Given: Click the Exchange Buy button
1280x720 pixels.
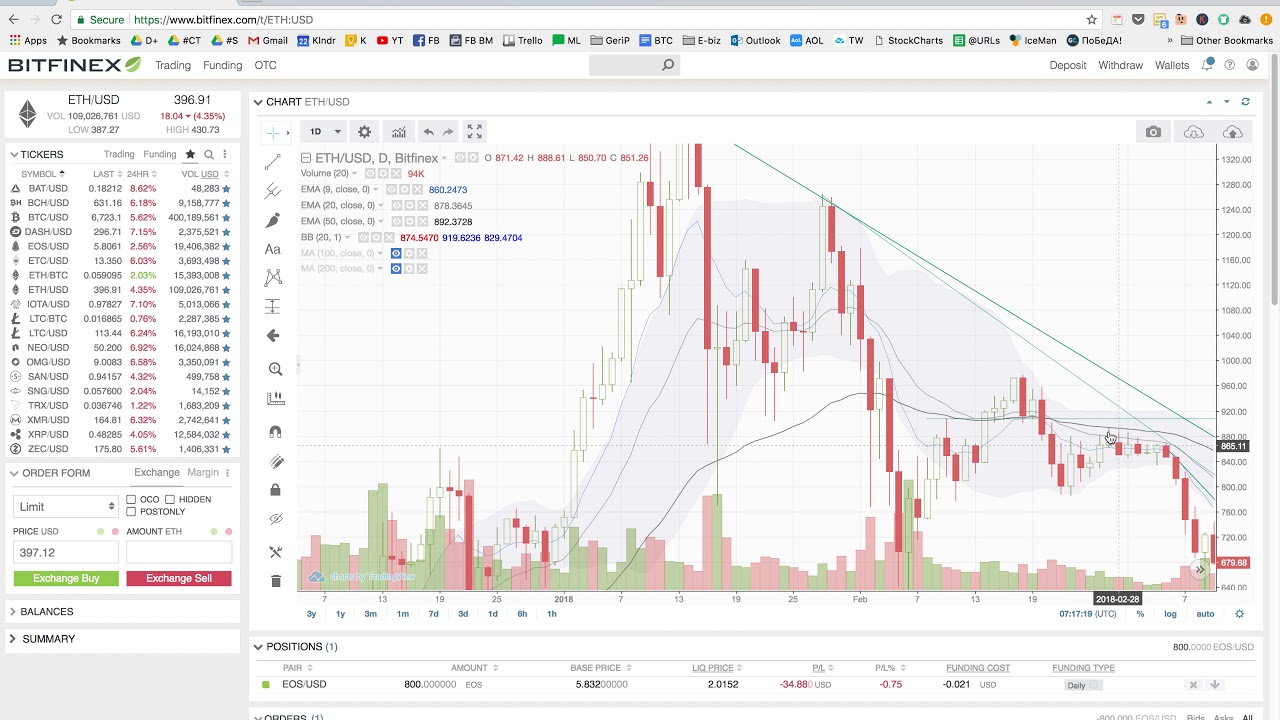Looking at the screenshot, I should pos(66,578).
